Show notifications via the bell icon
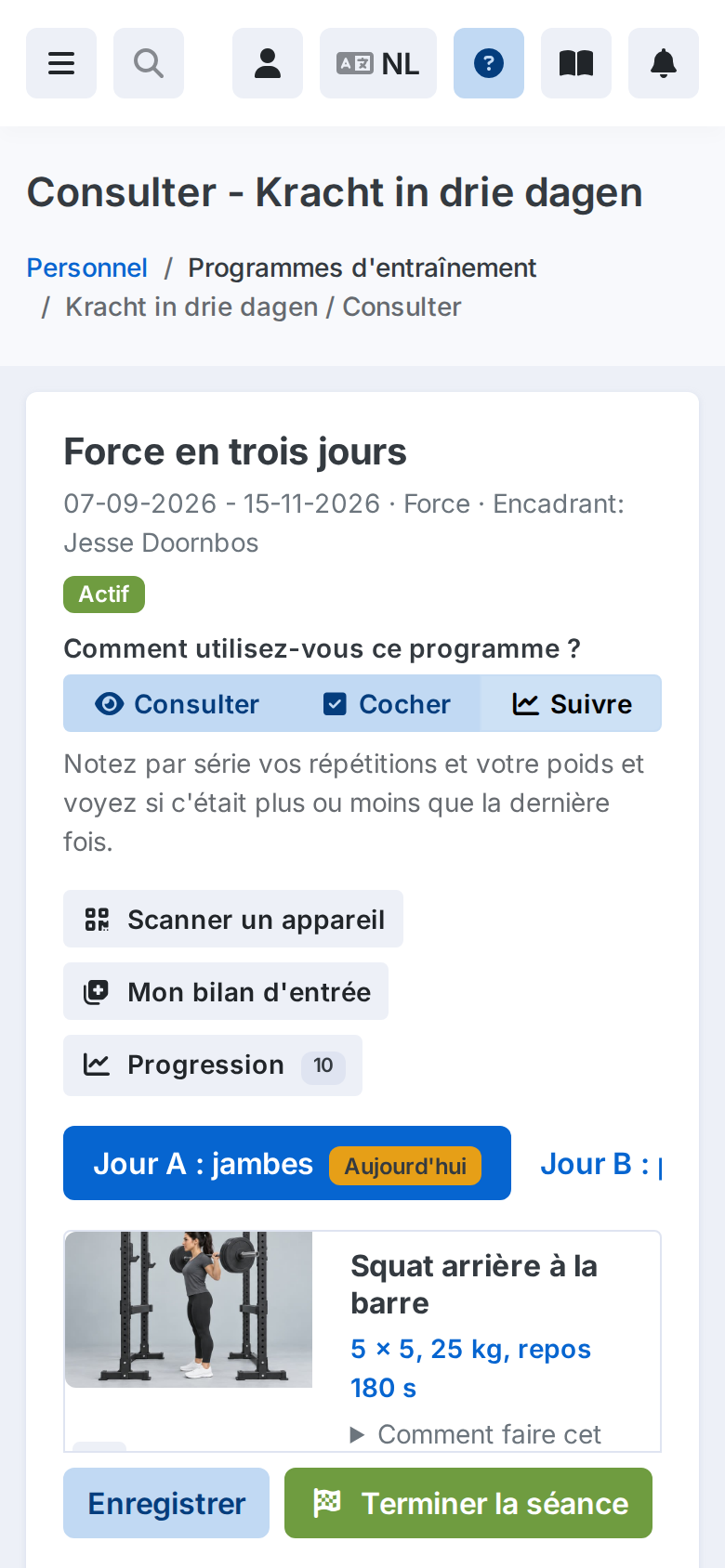The width and height of the screenshot is (725, 1568). [664, 63]
